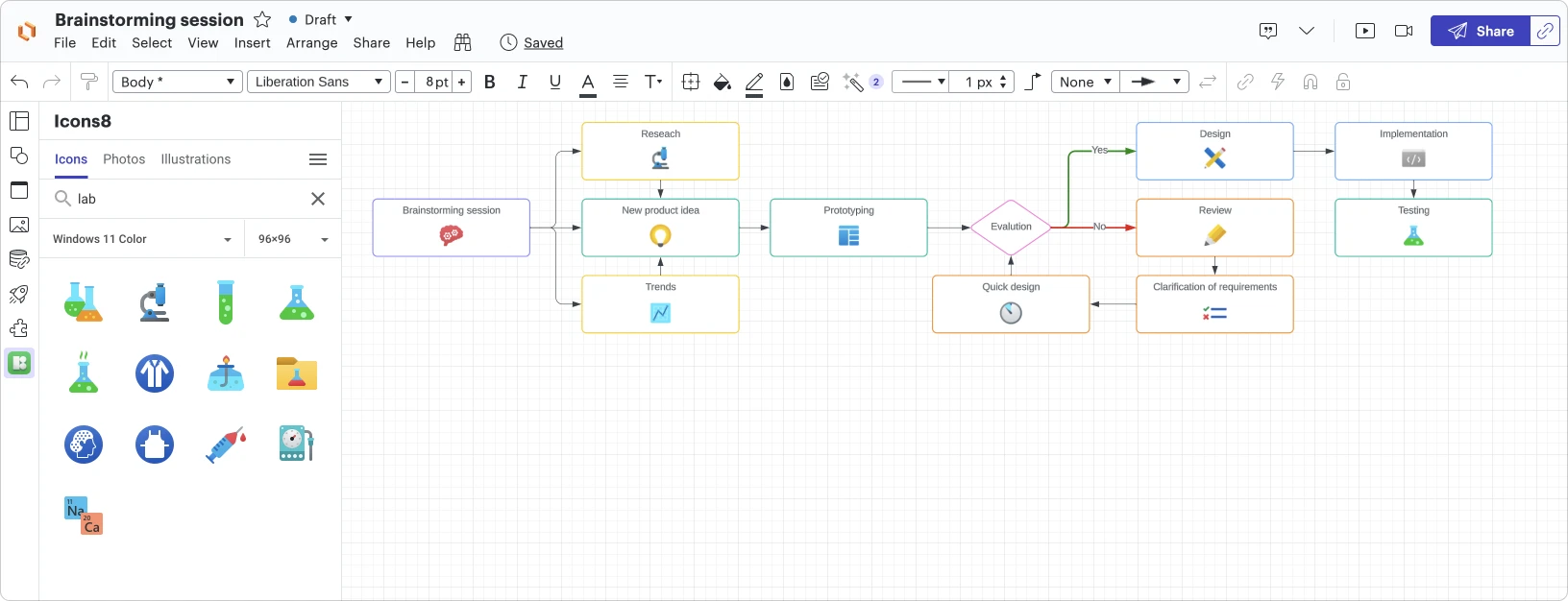Open the Arrange menu
This screenshot has height=601, width=1568.
(x=311, y=43)
